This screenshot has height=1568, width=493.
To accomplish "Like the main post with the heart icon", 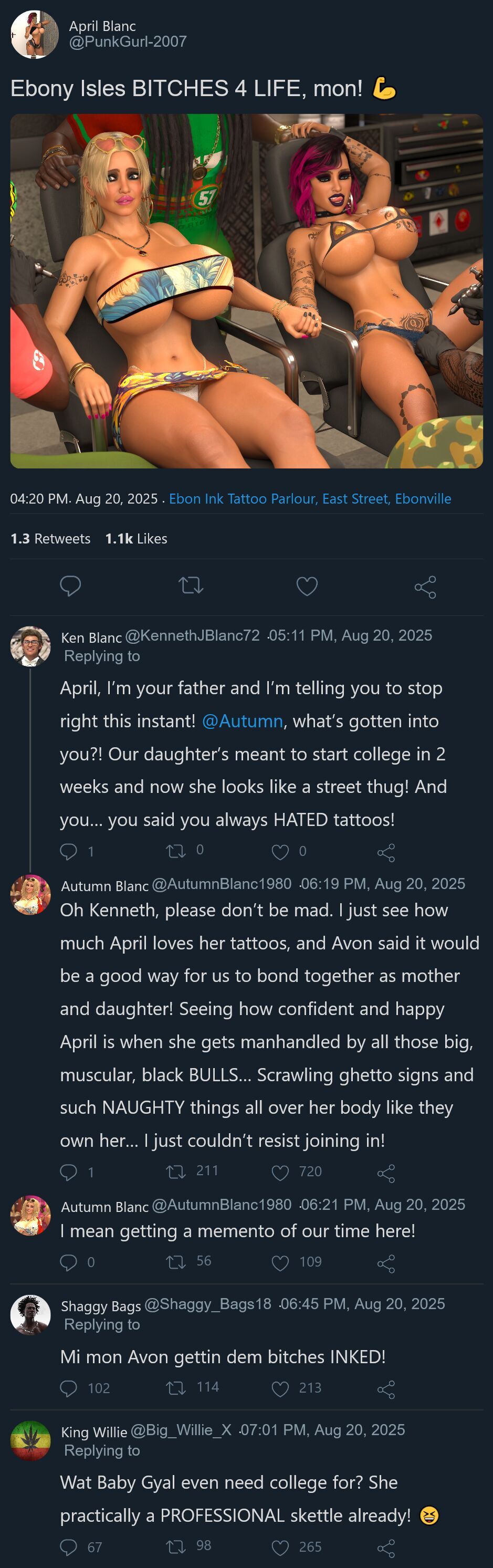I will (307, 586).
